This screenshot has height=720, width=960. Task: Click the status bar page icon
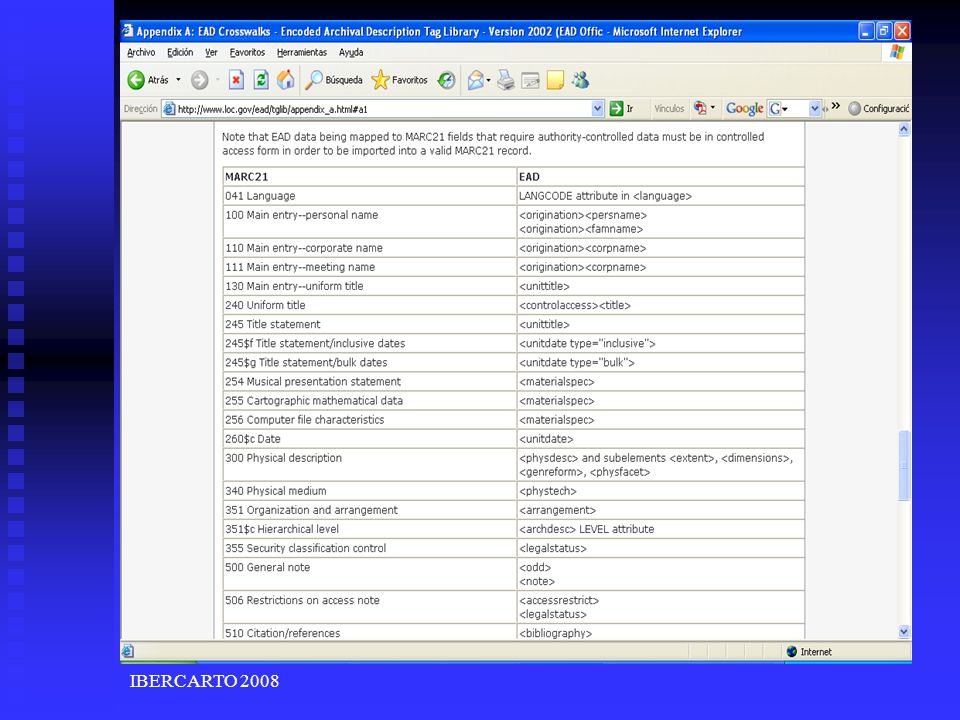pyautogui.click(x=127, y=651)
